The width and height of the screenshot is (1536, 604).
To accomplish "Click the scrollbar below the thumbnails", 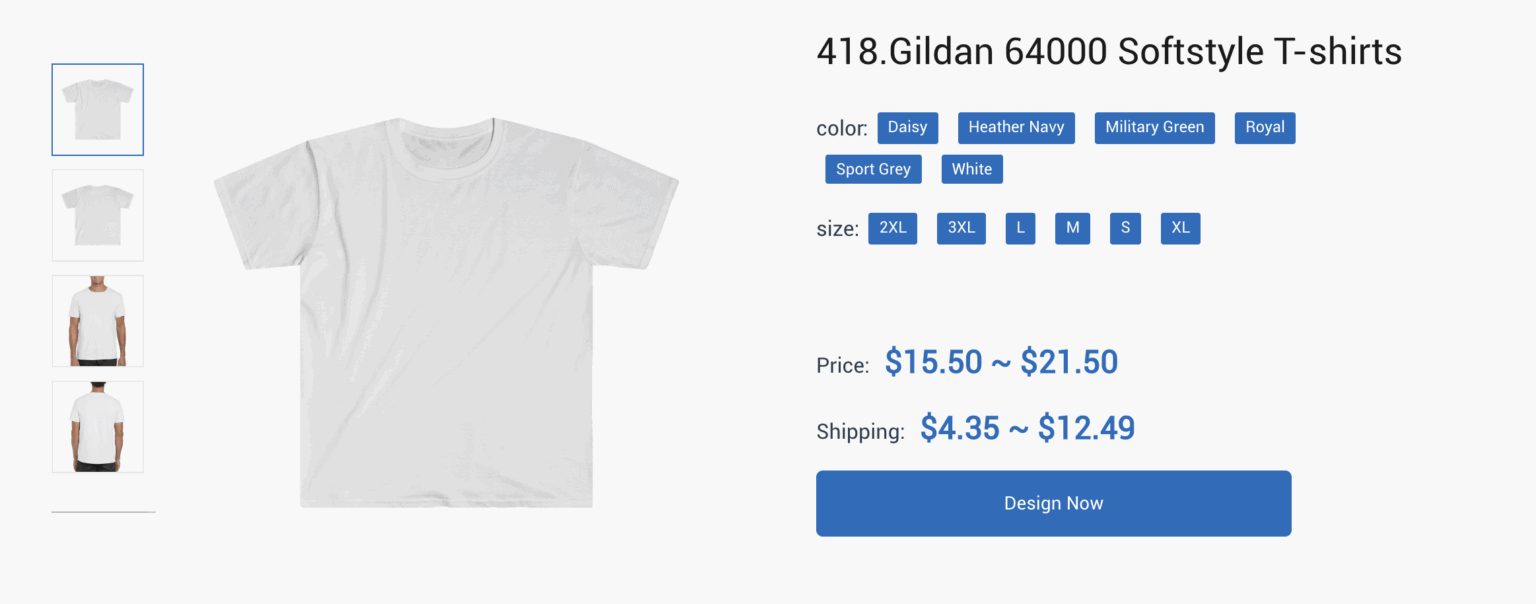I will (x=104, y=512).
